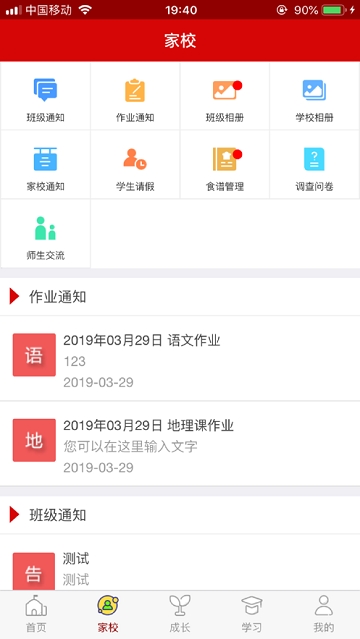The width and height of the screenshot is (360, 639).
Task: Tap the 90% battery percentage text
Action: click(x=306, y=10)
